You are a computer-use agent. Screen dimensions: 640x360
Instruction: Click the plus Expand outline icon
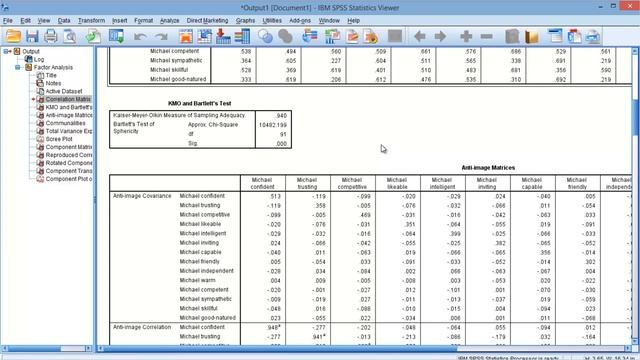coord(466,36)
